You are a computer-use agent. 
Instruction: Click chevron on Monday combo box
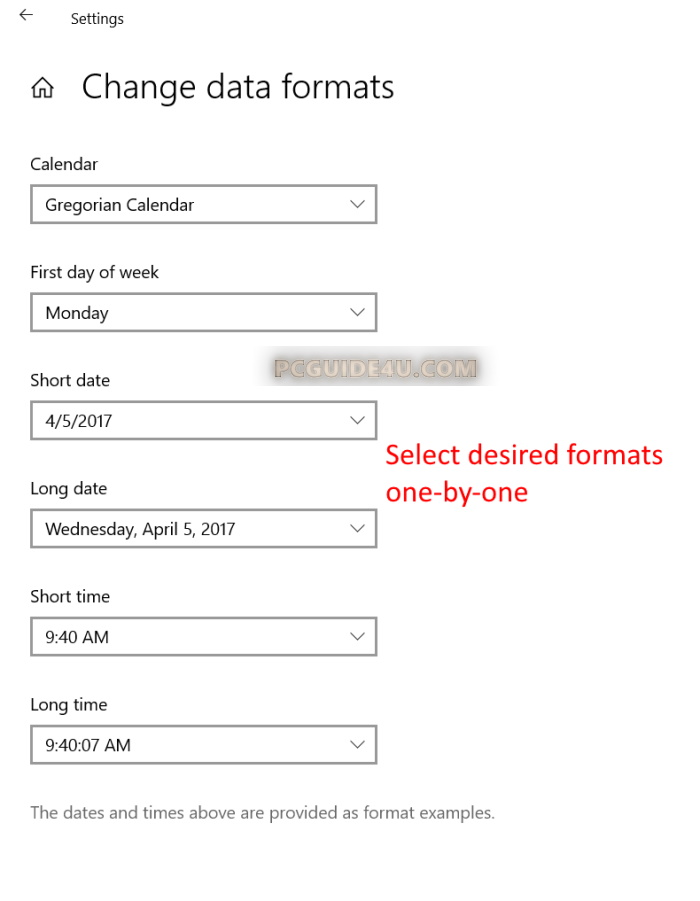358,312
